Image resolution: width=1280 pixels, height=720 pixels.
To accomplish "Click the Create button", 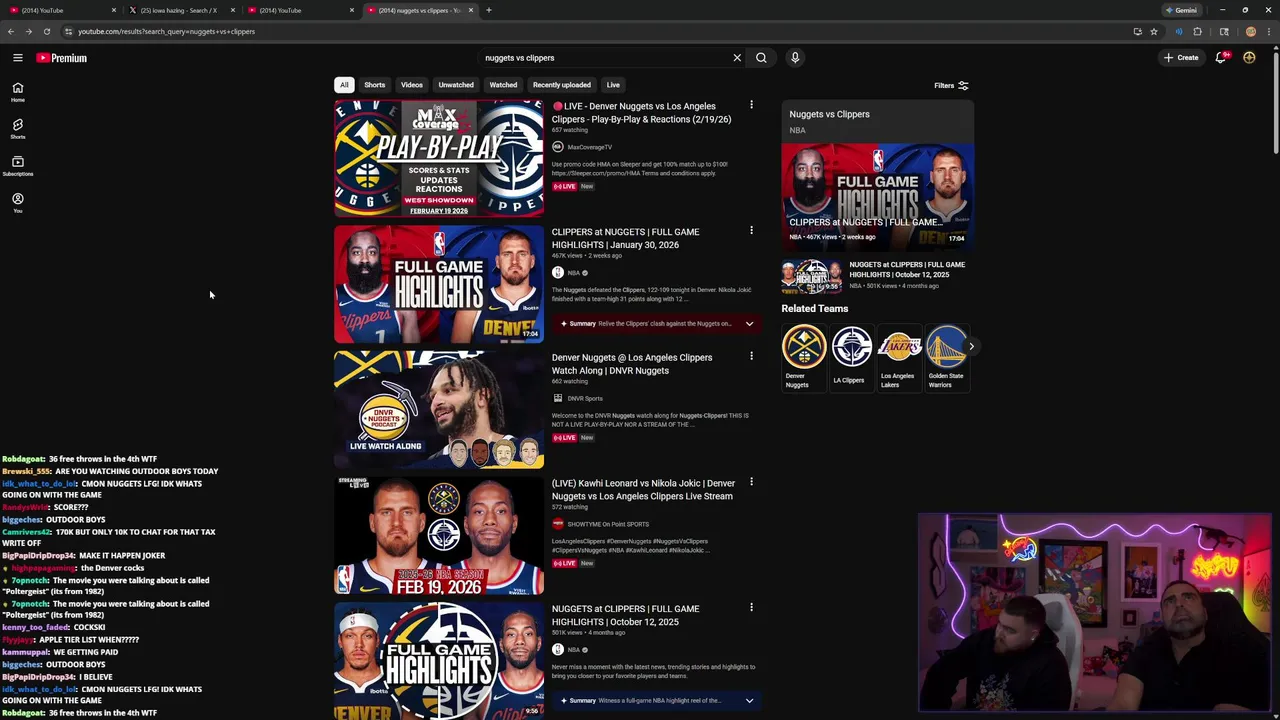I will (x=1181, y=58).
